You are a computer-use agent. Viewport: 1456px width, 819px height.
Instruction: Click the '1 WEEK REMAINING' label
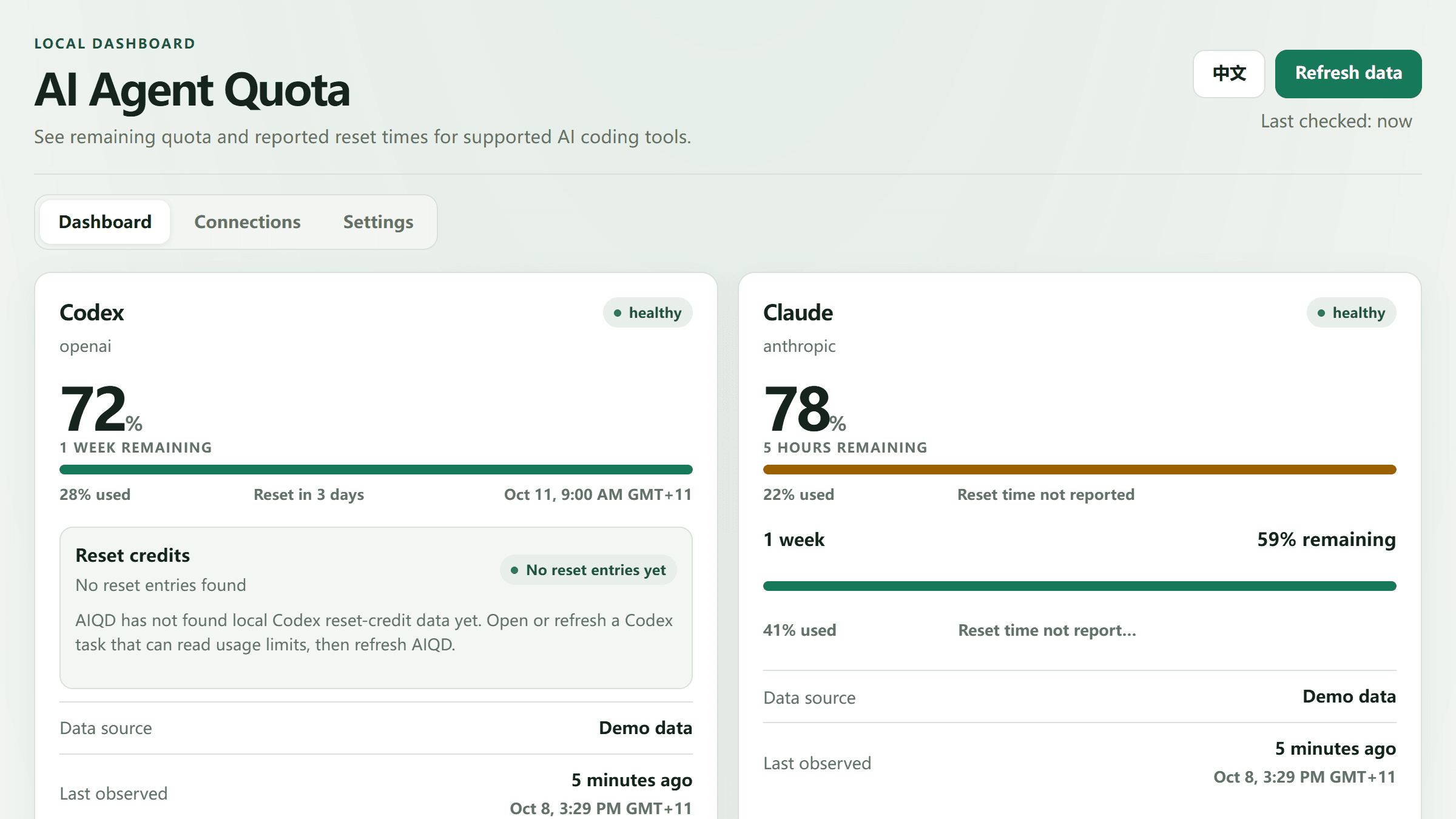point(136,448)
